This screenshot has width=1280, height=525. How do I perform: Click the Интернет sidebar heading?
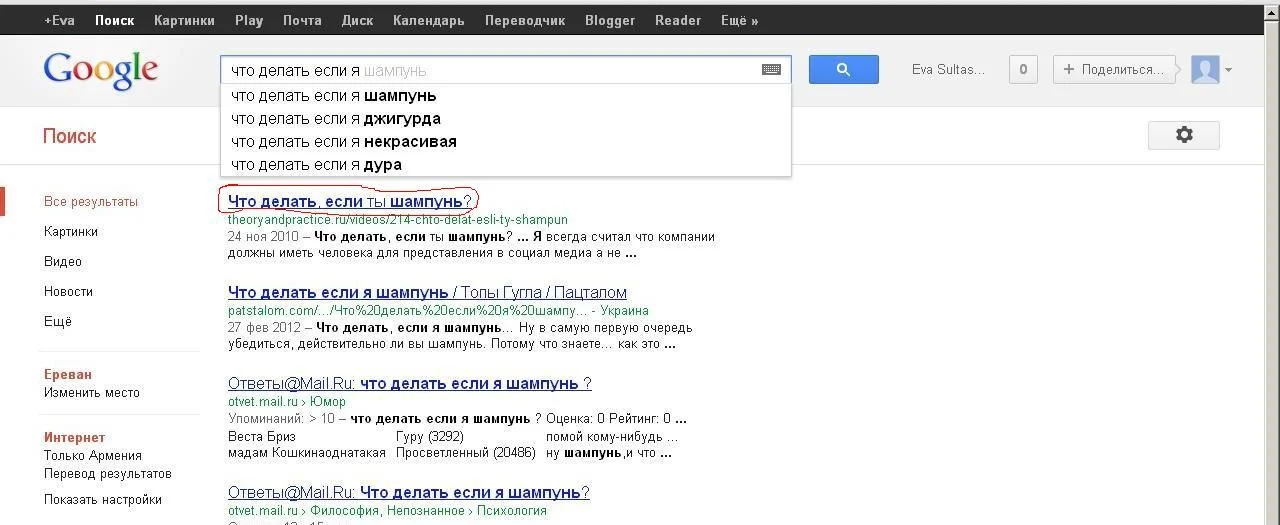[74, 437]
